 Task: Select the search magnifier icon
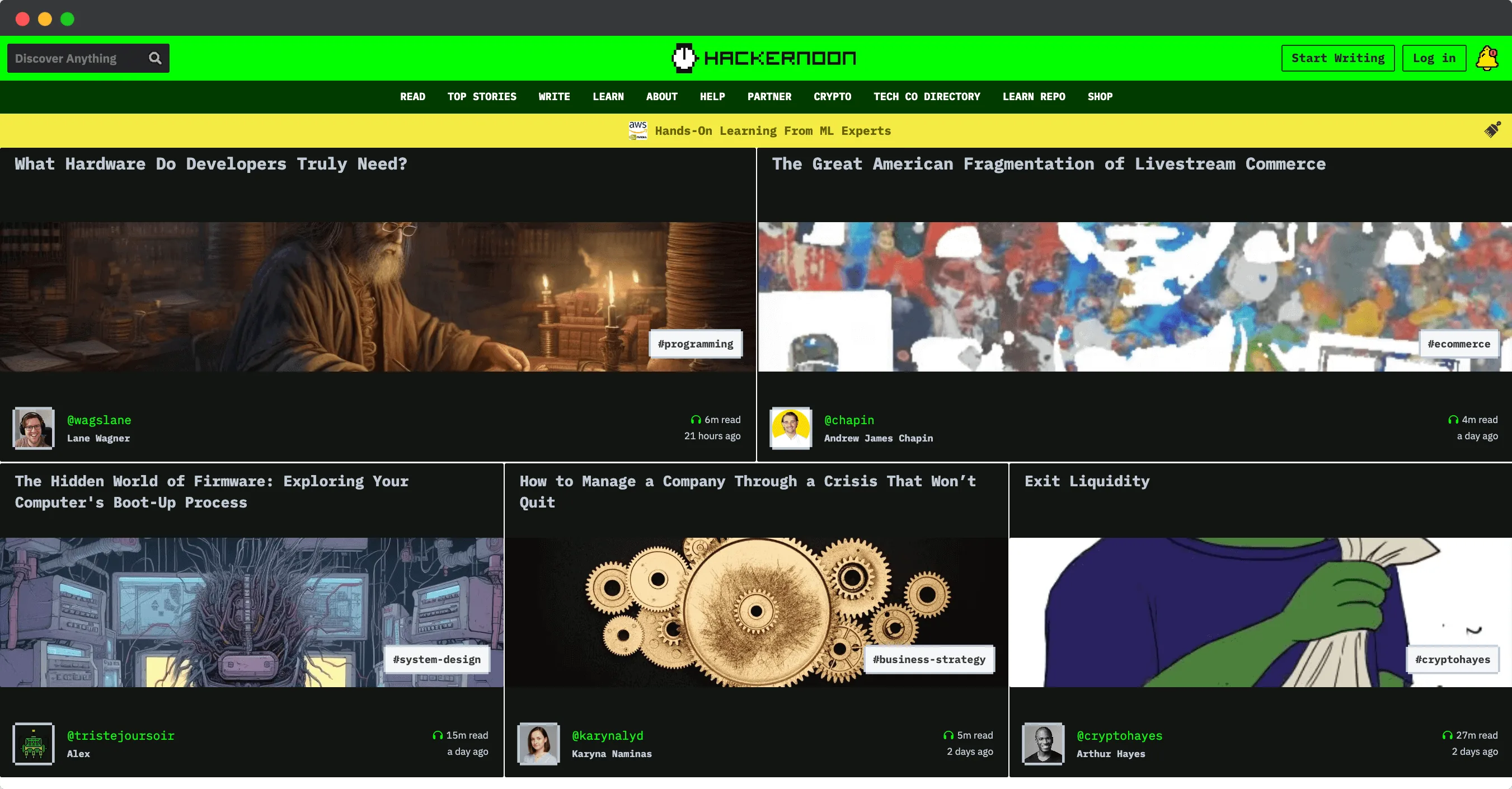(x=155, y=58)
